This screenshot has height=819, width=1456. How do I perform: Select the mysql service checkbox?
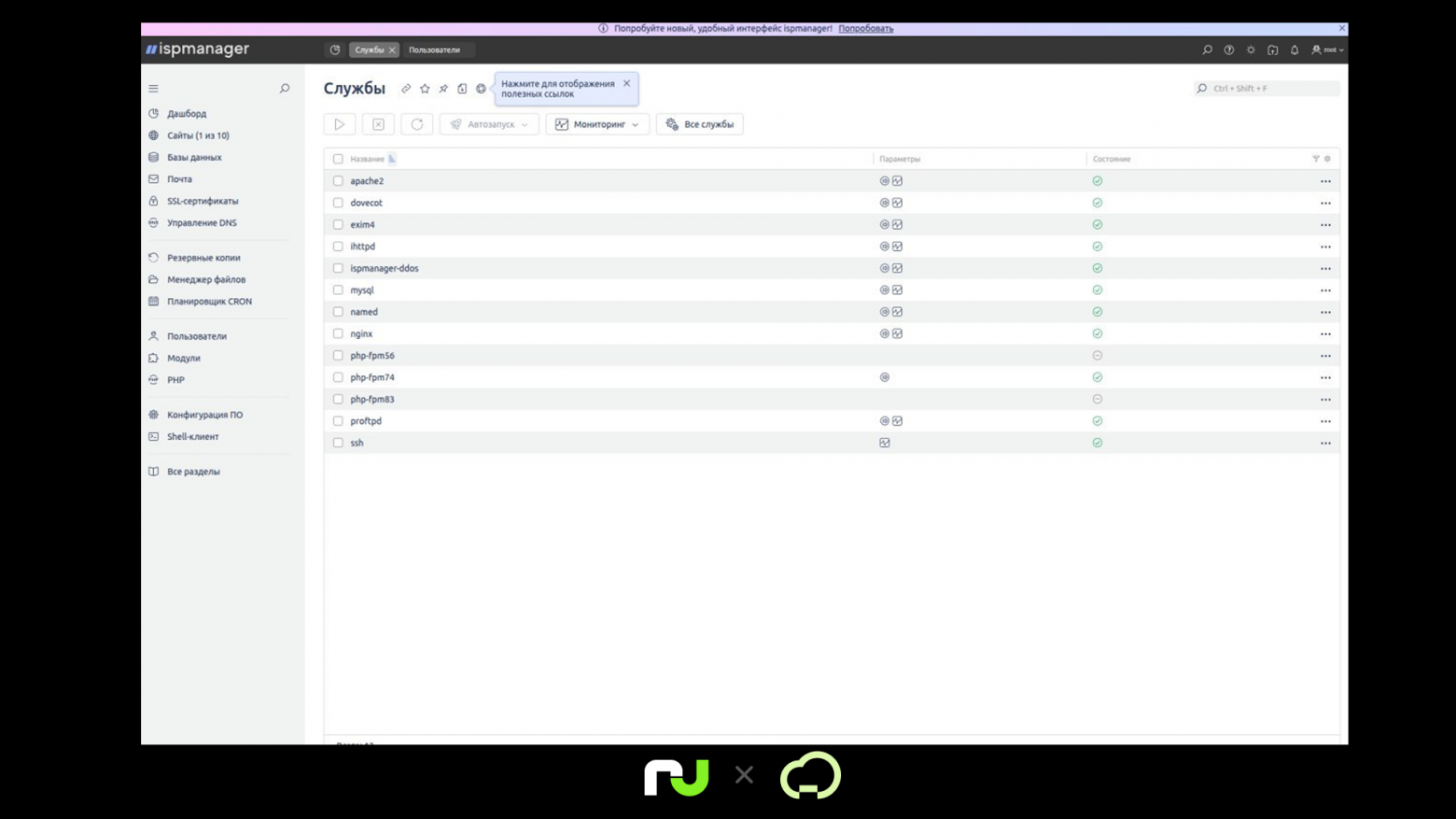click(x=338, y=290)
